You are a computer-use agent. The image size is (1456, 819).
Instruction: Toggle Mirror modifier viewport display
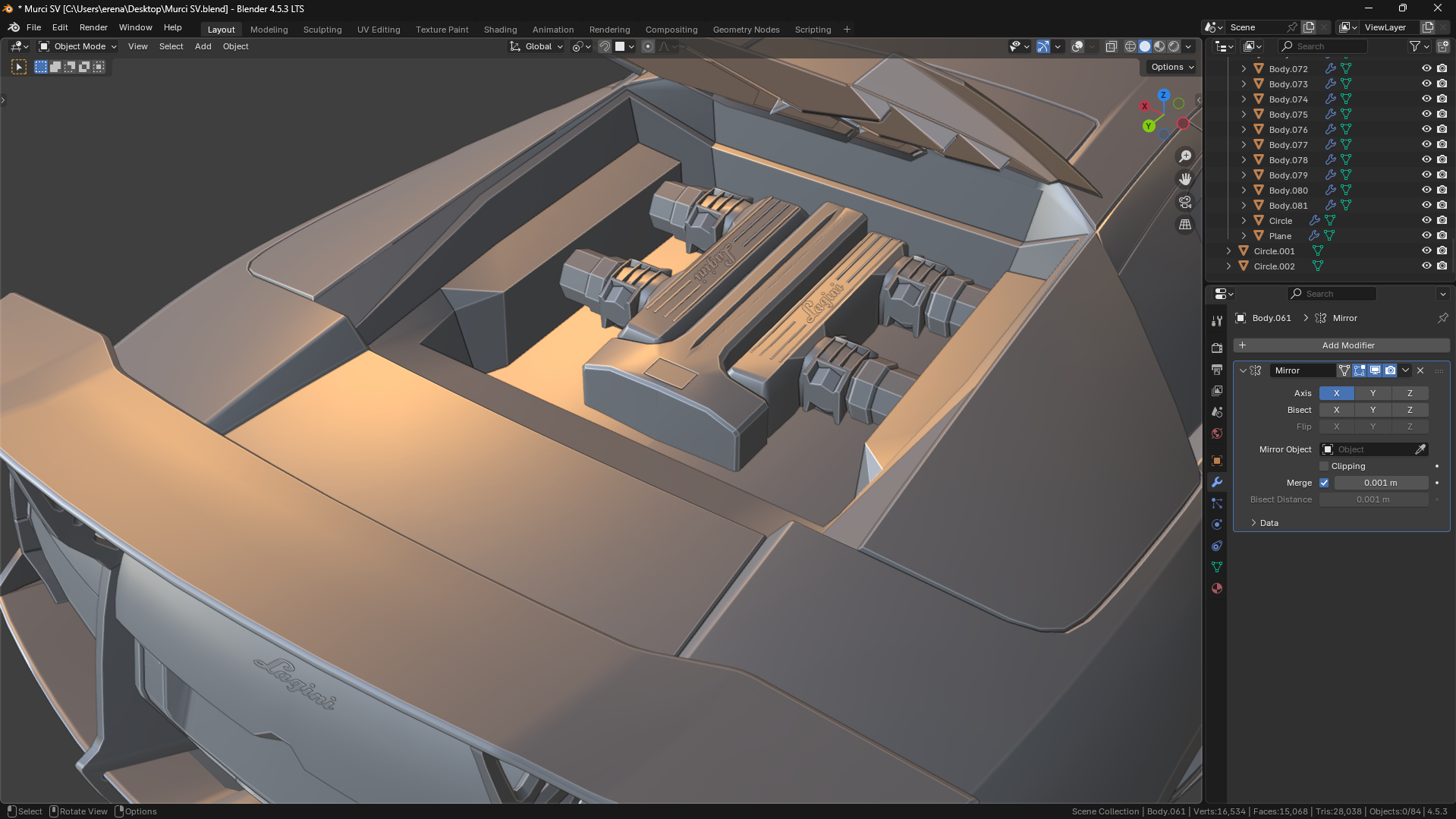click(1375, 370)
